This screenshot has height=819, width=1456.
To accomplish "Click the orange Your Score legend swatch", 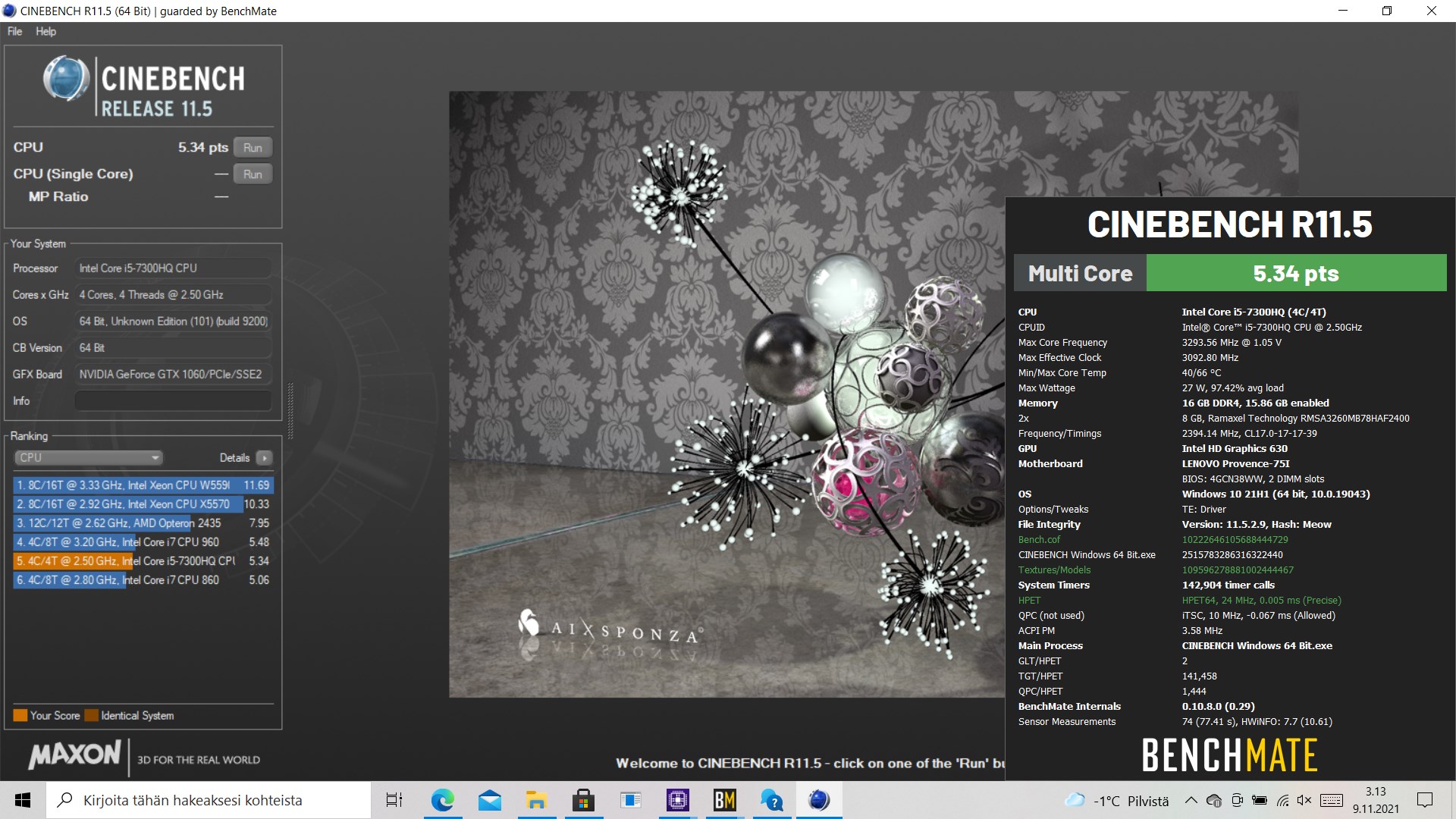I will pos(20,715).
